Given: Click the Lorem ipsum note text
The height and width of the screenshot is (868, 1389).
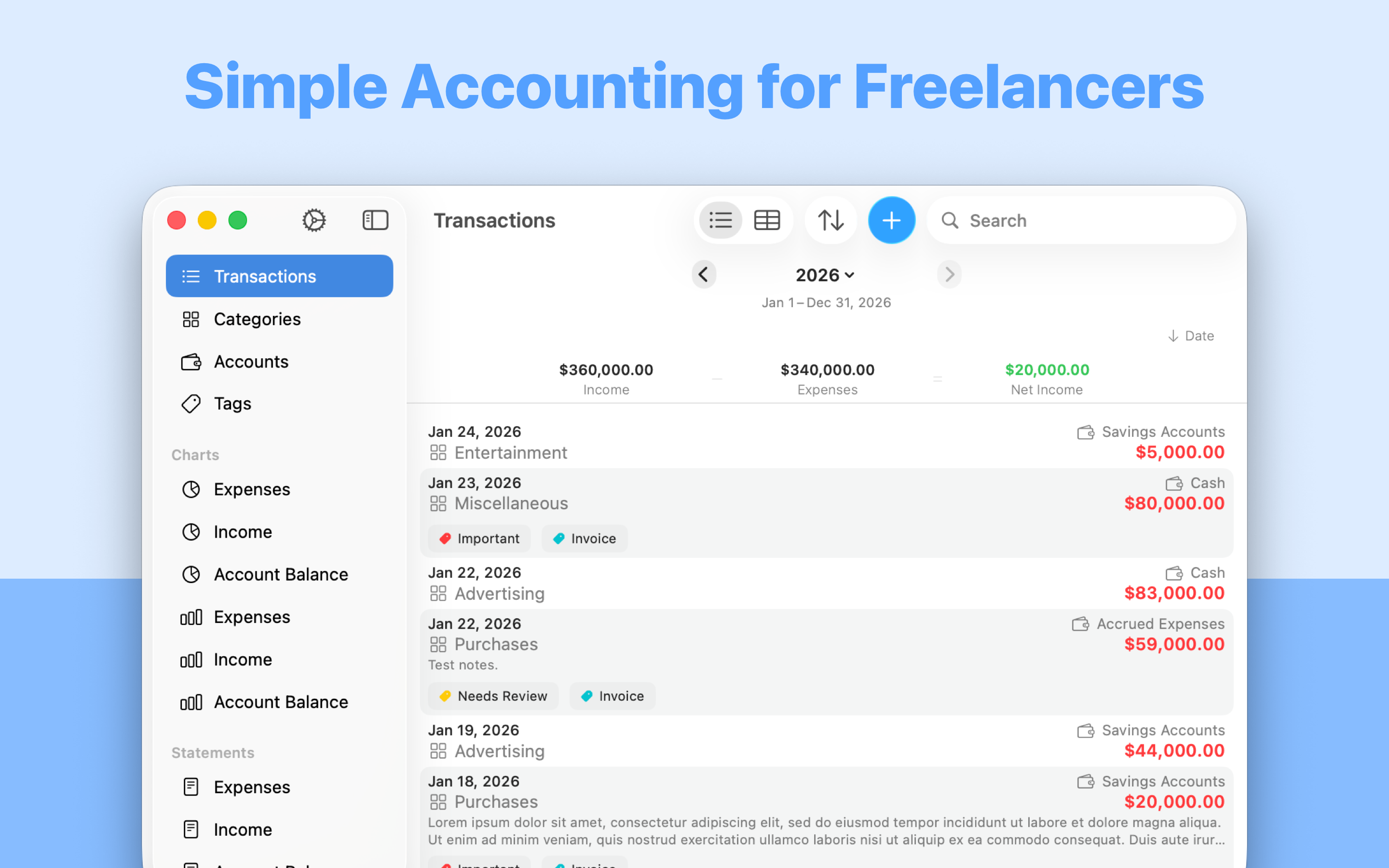Looking at the screenshot, I should point(827,831).
